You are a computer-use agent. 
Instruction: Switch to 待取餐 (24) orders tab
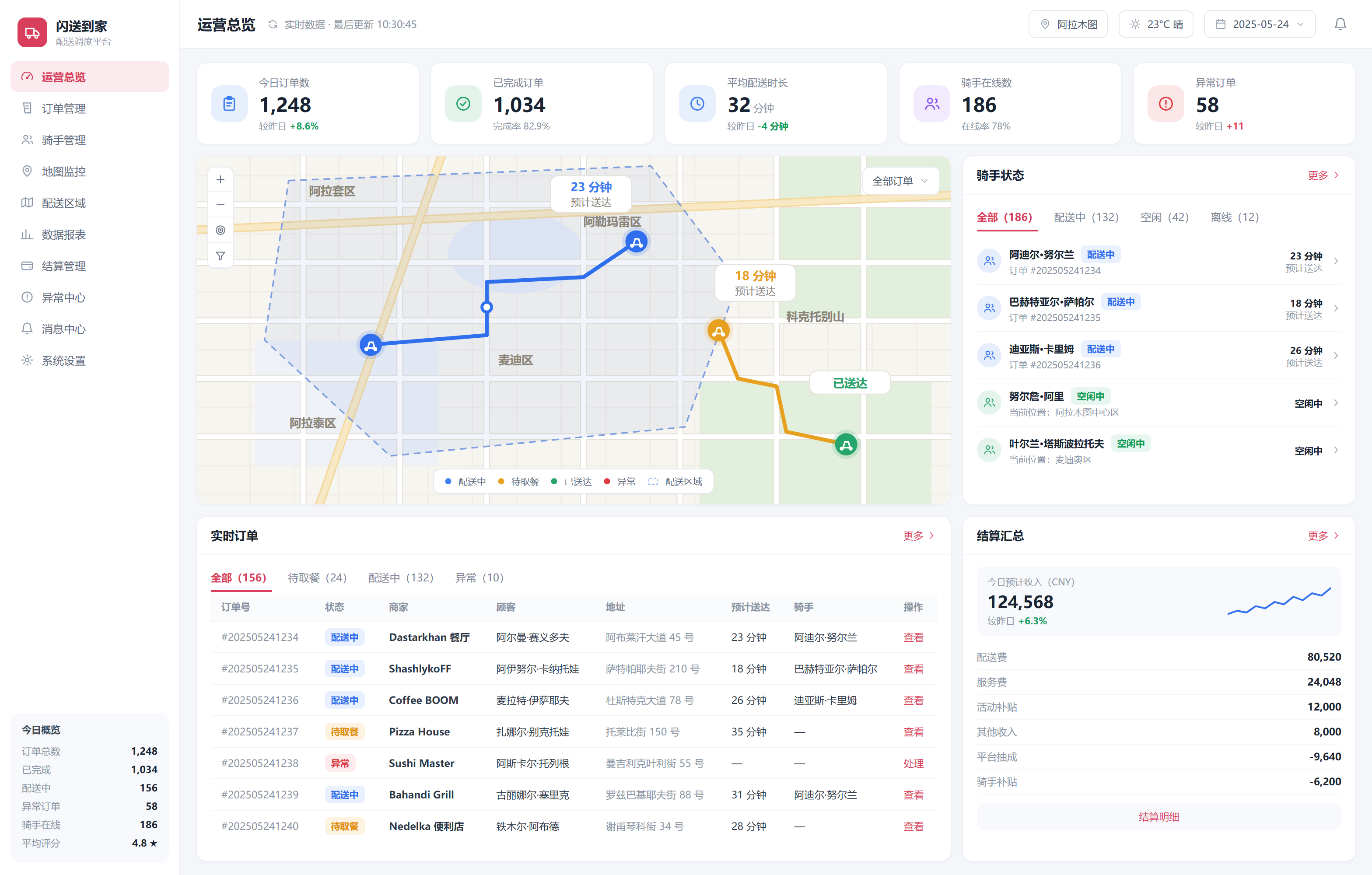pyautogui.click(x=317, y=577)
